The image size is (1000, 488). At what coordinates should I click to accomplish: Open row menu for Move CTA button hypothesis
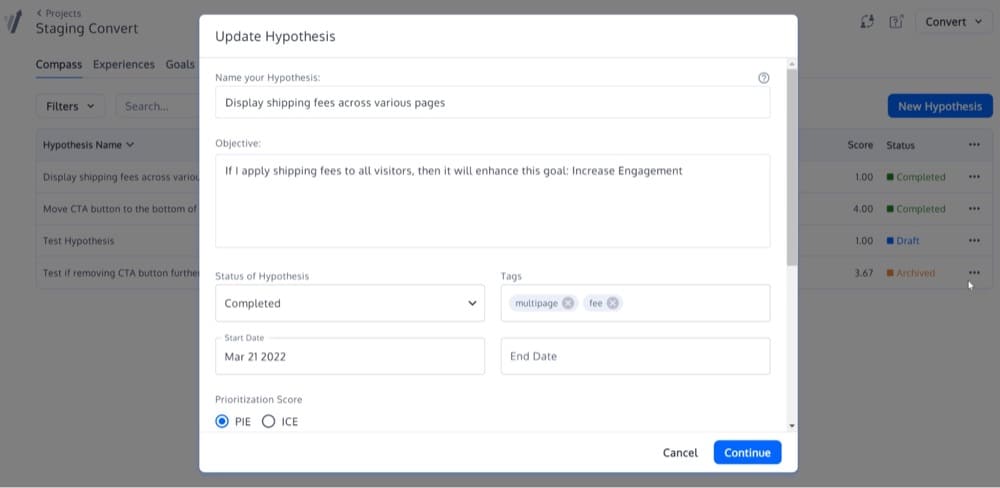click(974, 209)
